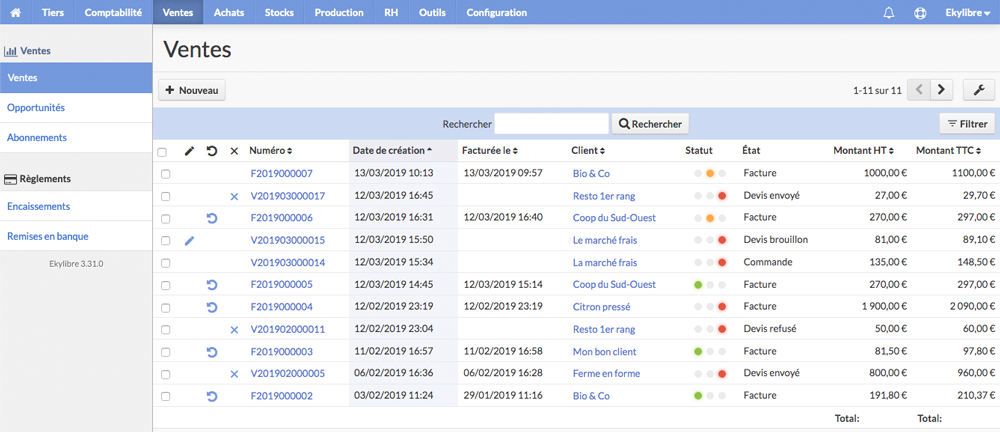Click the undo icon in table header
The width and height of the screenshot is (1000, 432).
(x=212, y=151)
